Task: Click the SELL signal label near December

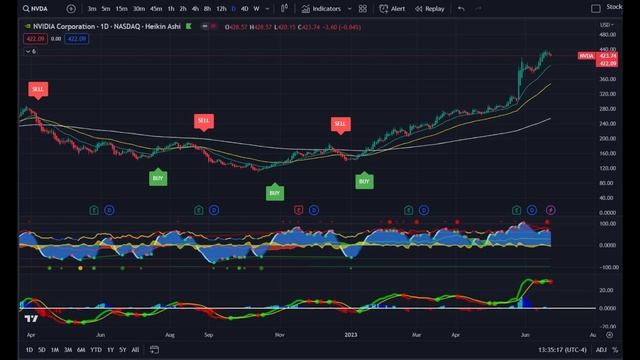Action: [x=340, y=125]
